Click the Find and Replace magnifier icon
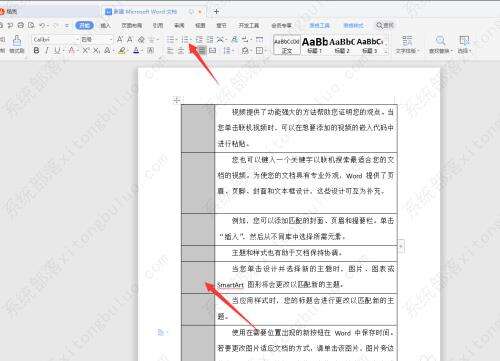 coord(440,40)
